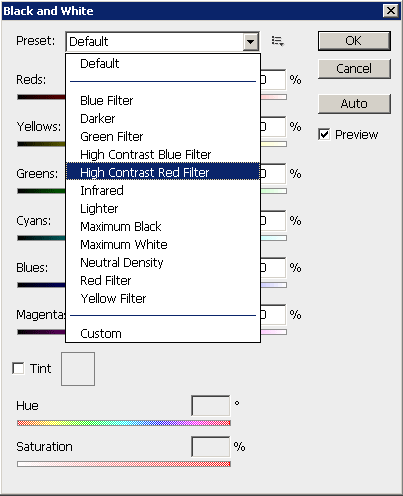Image resolution: width=403 pixels, height=496 pixels.
Task: Select the Neutral Density preset
Action: (163, 262)
